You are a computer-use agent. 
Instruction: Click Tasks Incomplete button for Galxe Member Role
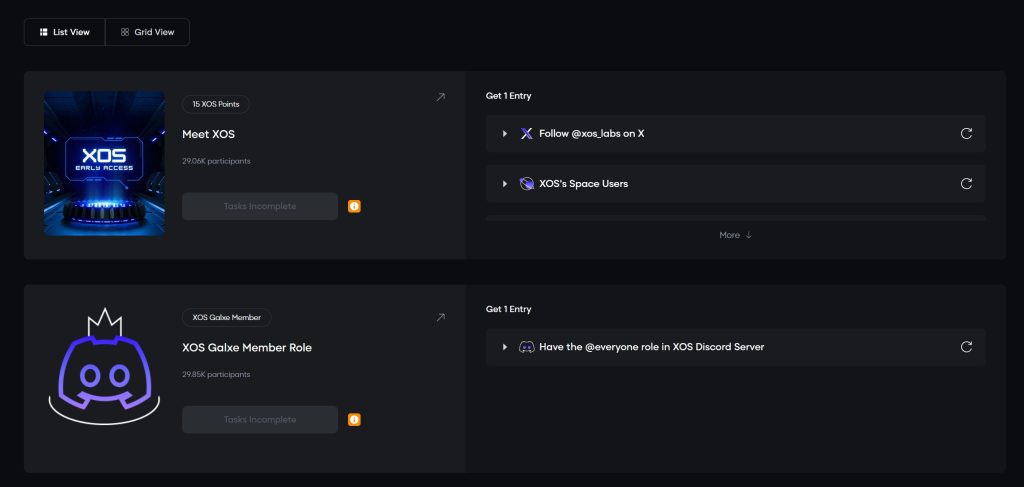(x=260, y=420)
